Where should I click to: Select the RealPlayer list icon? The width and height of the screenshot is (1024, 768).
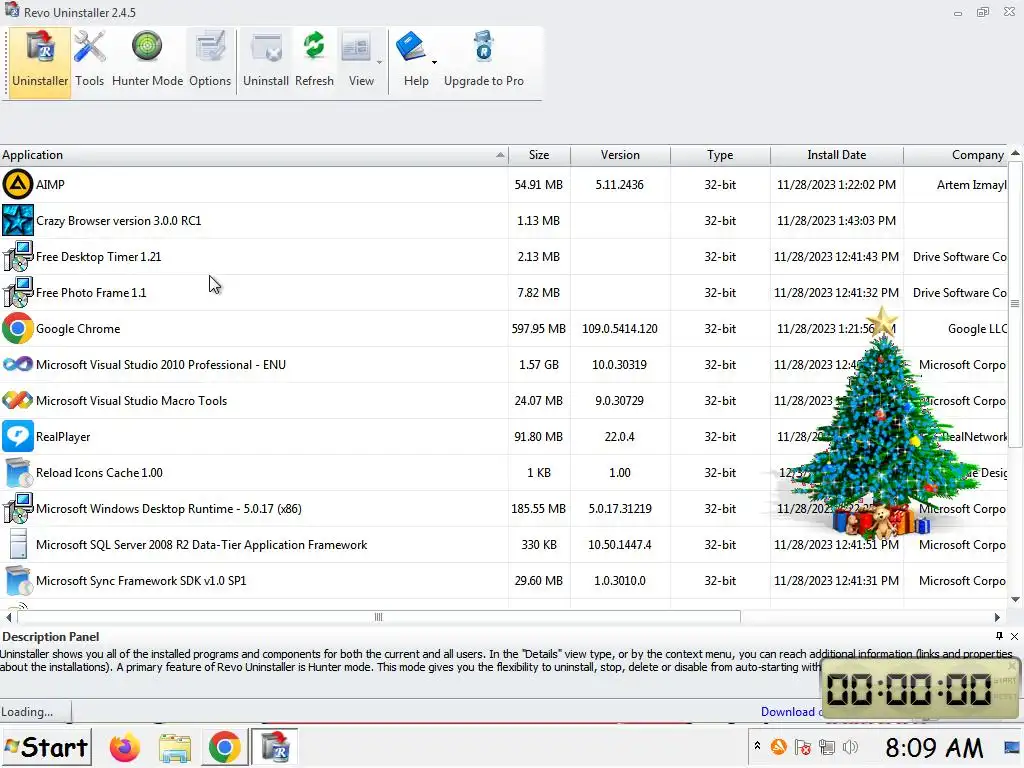click(18, 436)
